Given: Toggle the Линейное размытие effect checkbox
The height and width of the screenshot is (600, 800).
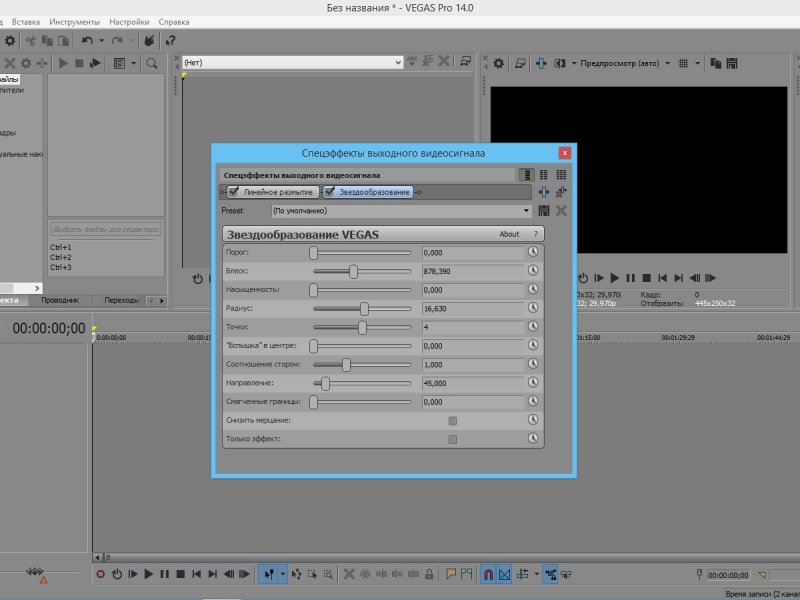Looking at the screenshot, I should tap(233, 192).
